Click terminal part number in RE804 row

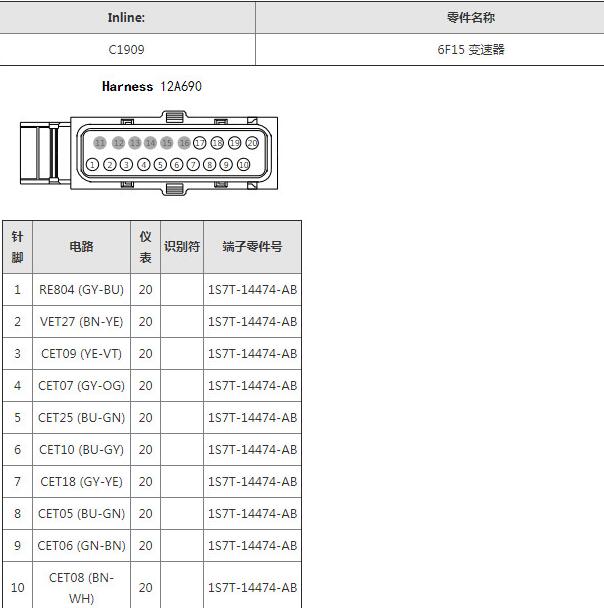(252, 290)
